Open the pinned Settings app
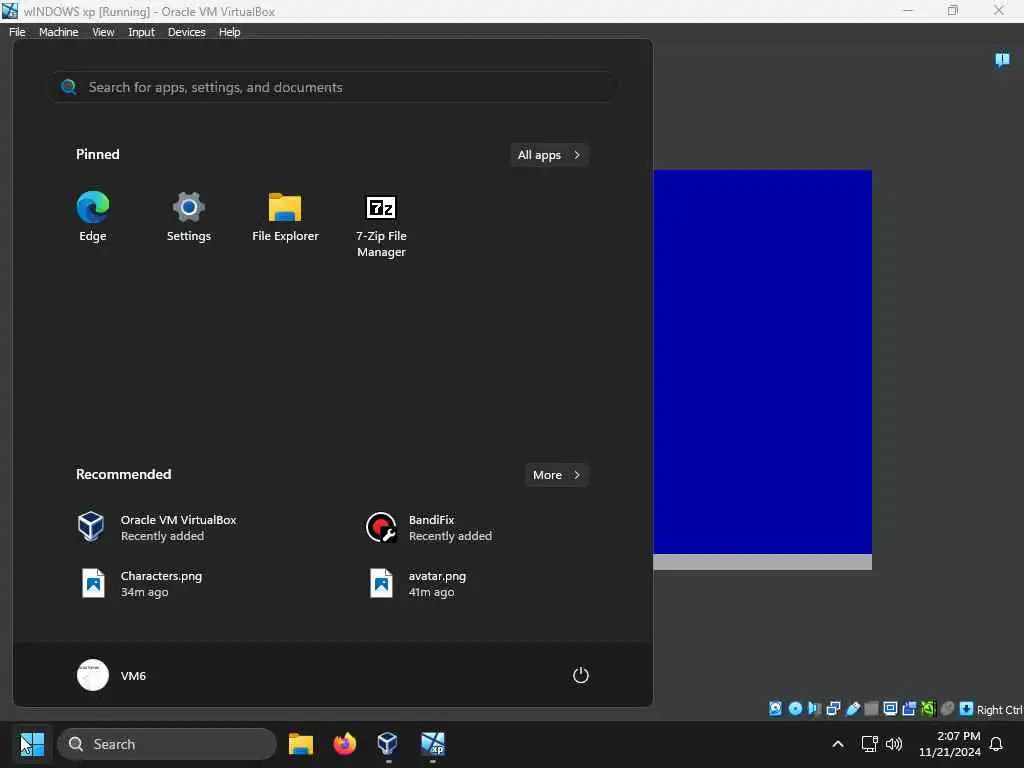The image size is (1024, 768). pos(189,217)
